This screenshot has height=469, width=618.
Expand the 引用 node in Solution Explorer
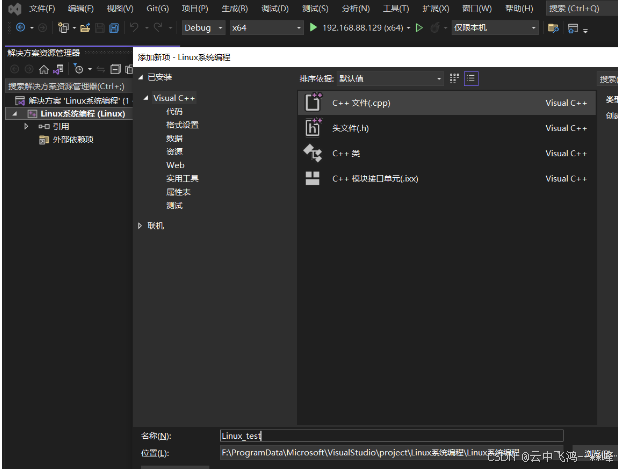[26, 127]
